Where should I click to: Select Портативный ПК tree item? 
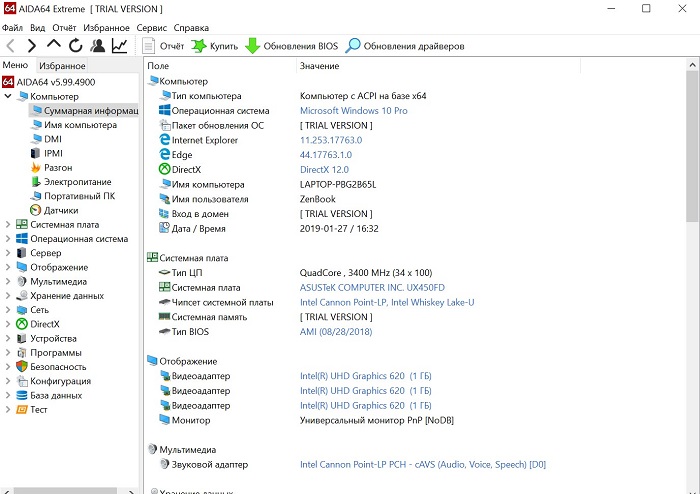73,196
